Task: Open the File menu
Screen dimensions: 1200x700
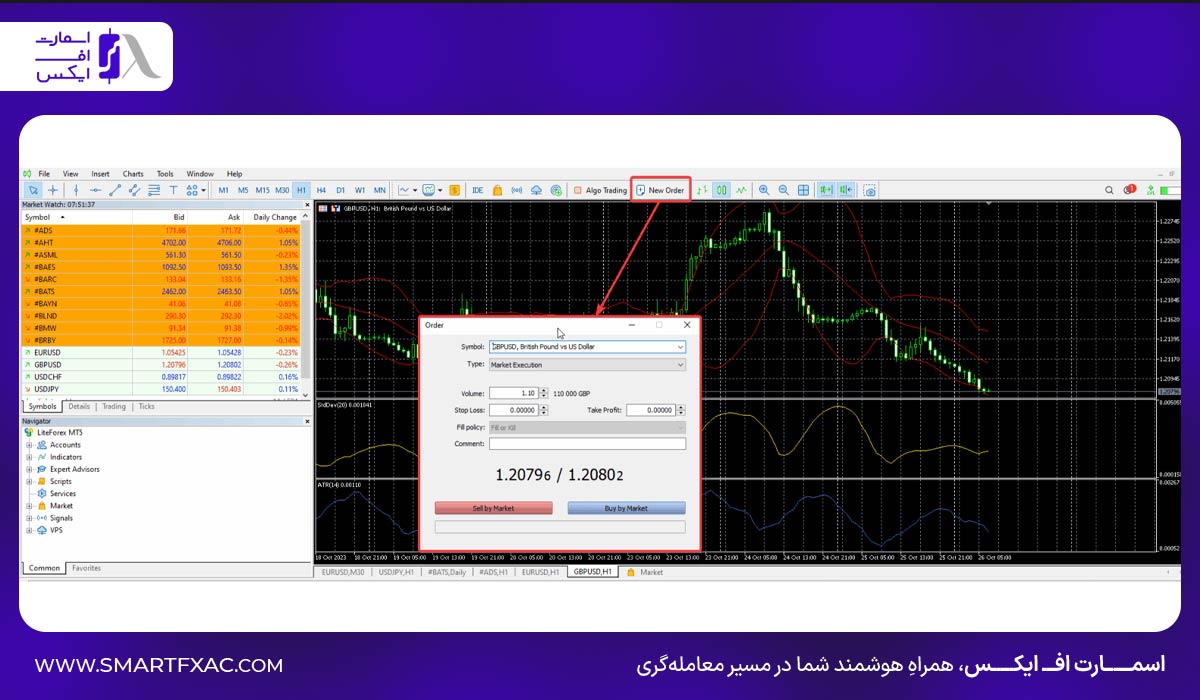Action: [44, 174]
